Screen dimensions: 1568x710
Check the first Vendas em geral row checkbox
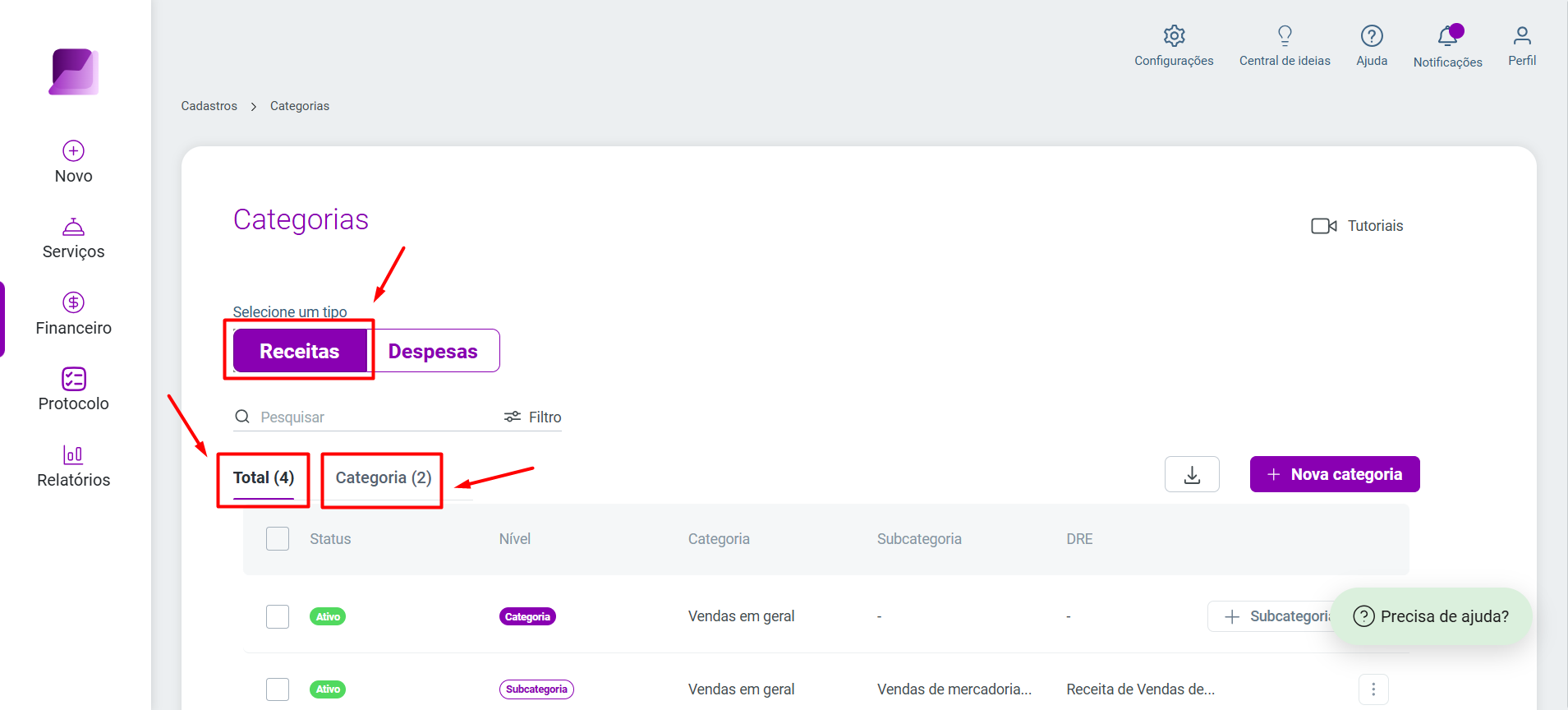pos(278,616)
